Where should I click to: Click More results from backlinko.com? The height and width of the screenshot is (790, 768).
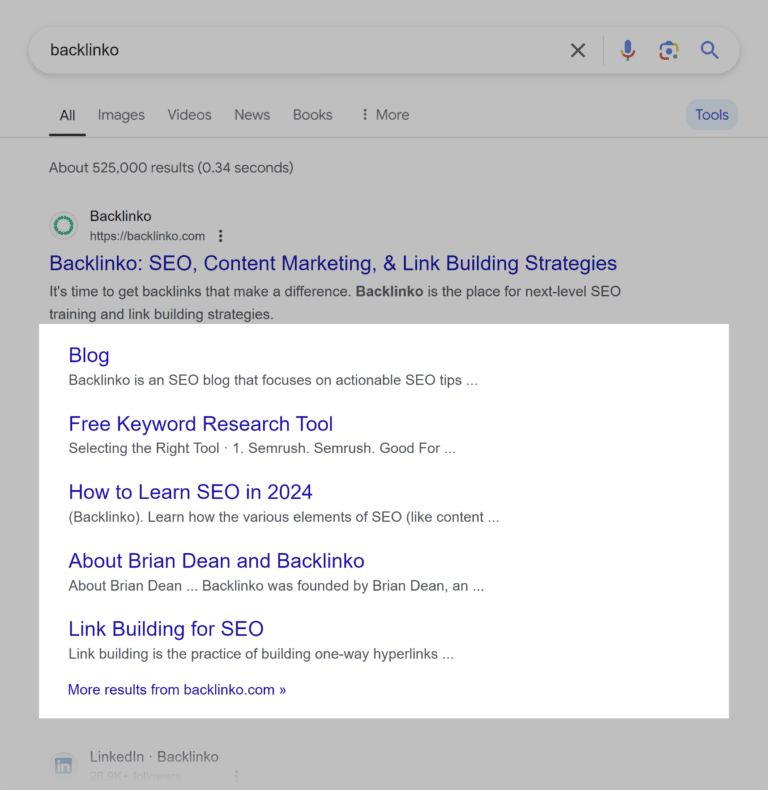tap(177, 690)
